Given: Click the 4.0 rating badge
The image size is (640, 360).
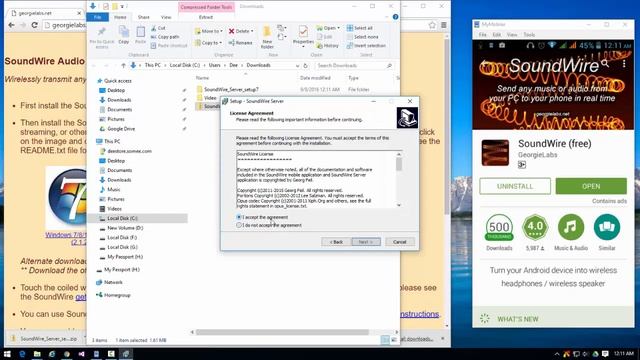Looking at the screenshot, I should (535, 227).
